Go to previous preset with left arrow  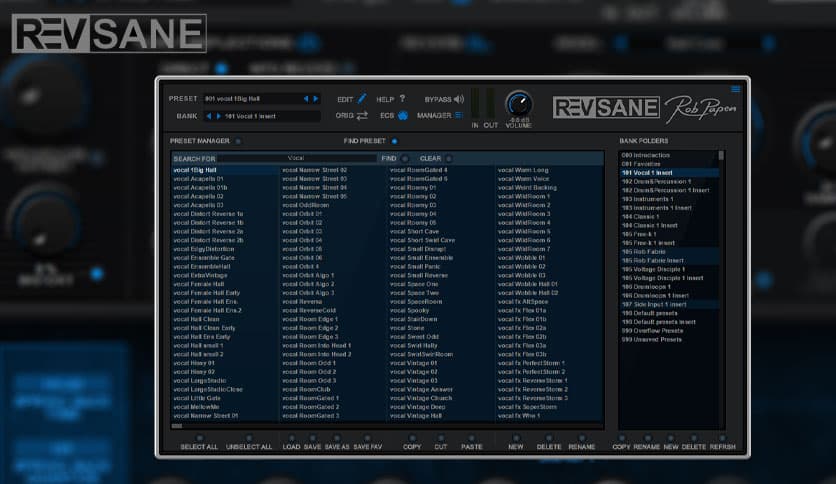point(306,99)
